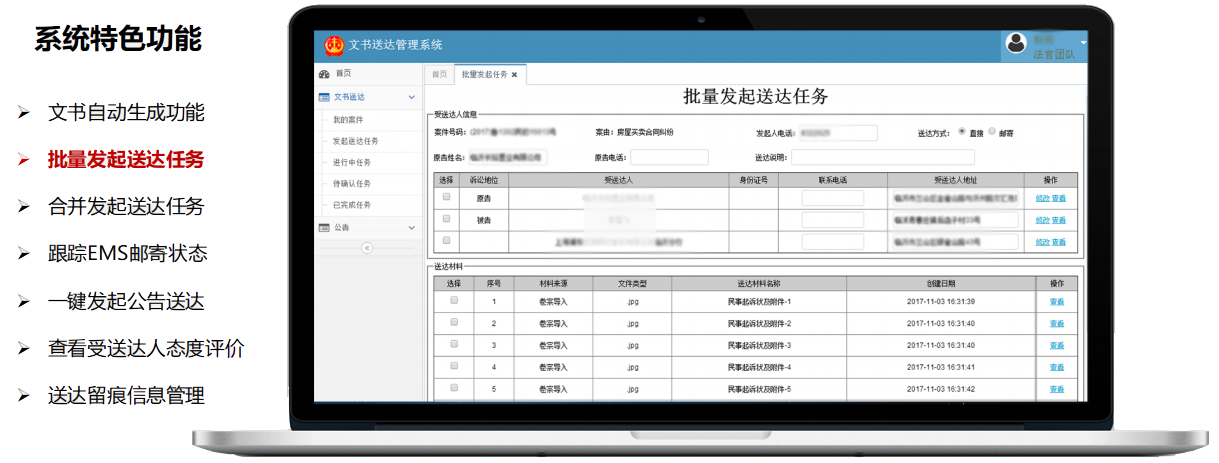
Task: Click the icon beside 文书送达 in the sidebar
Action: pyautogui.click(x=324, y=98)
